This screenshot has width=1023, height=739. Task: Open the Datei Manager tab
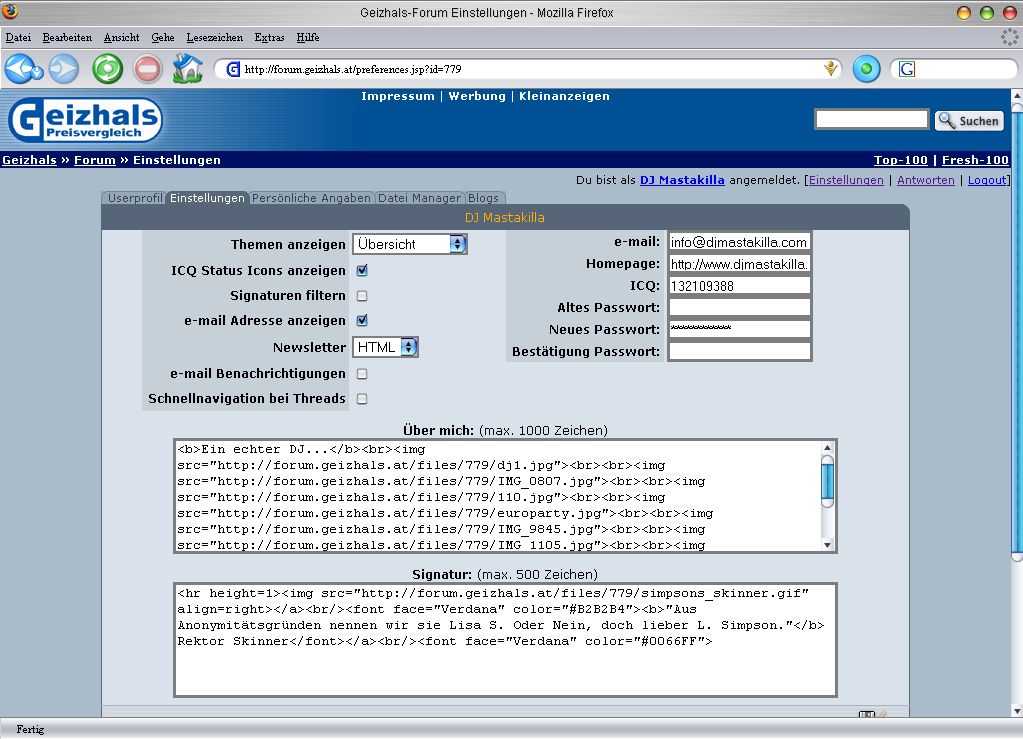(x=419, y=198)
